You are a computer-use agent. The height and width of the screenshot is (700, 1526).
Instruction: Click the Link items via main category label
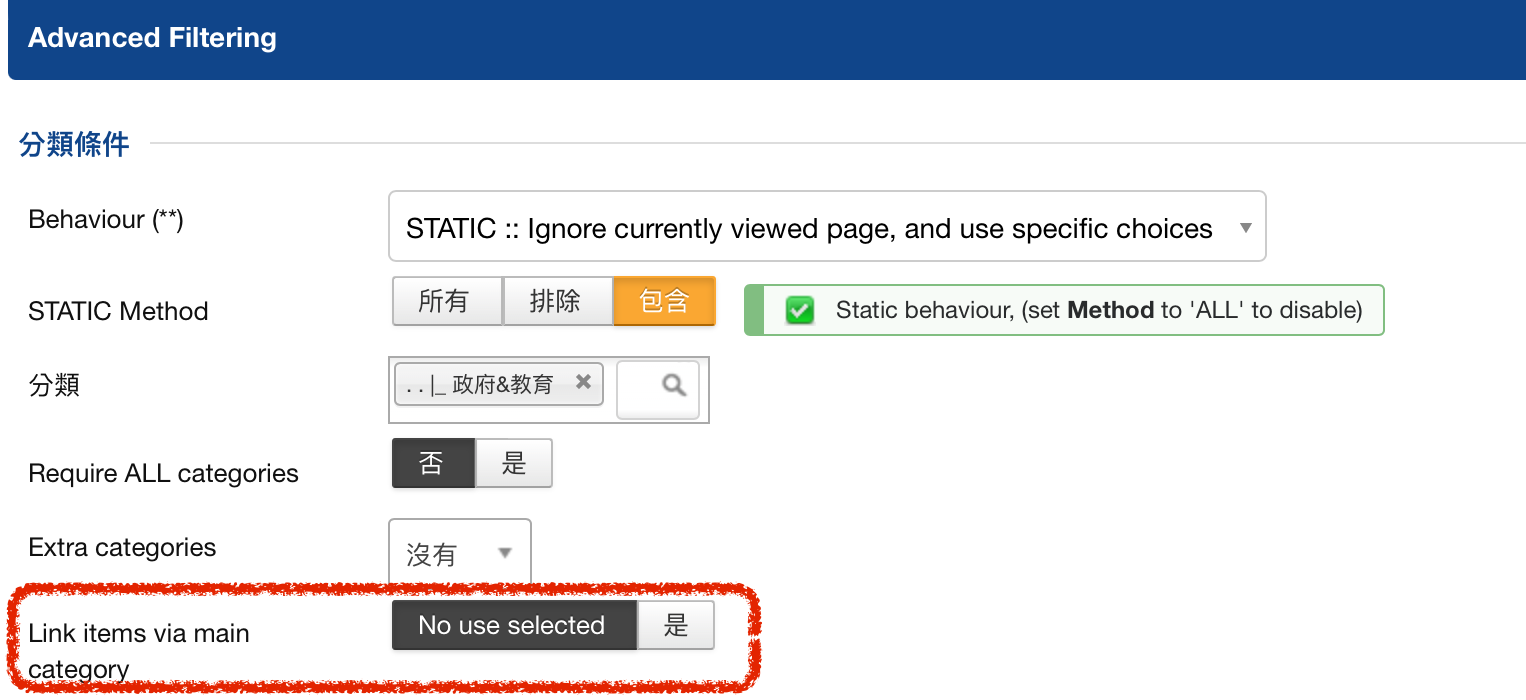pos(139,651)
